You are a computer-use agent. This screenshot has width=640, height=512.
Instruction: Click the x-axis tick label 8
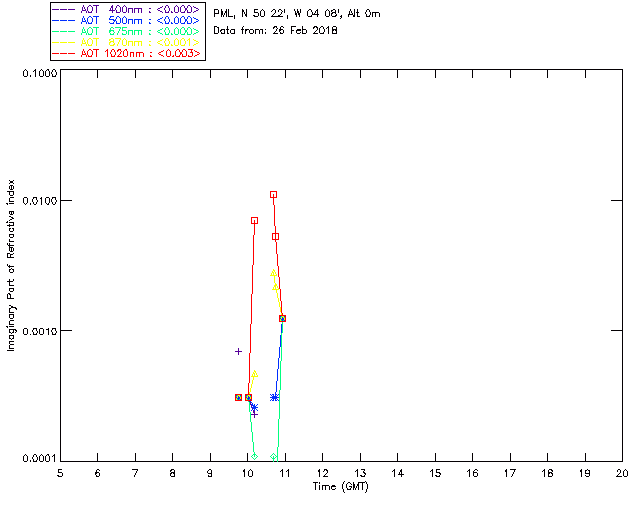click(173, 473)
